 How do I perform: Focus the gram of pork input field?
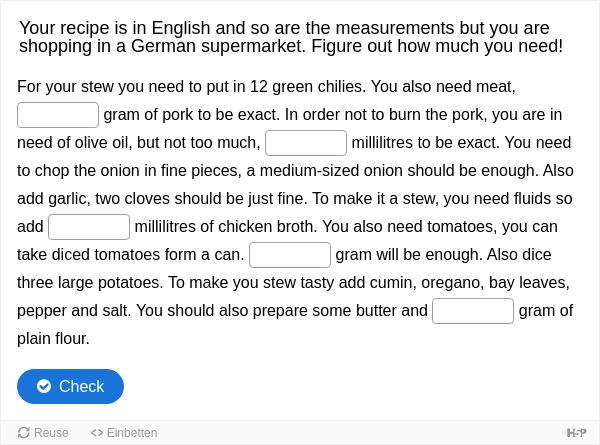point(58,115)
